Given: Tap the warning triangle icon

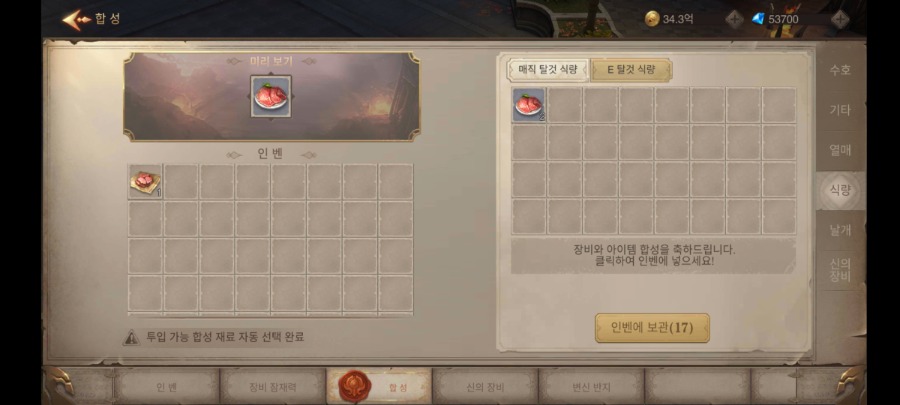Looking at the screenshot, I should (x=131, y=337).
